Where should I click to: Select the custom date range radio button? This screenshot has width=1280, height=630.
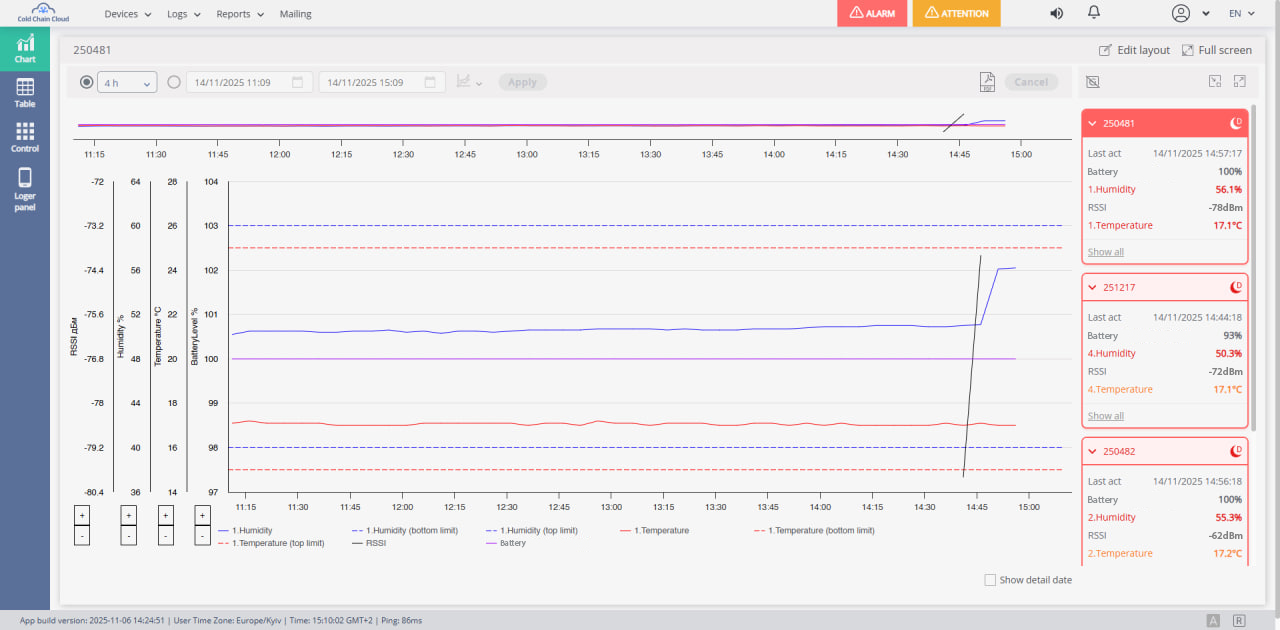point(174,82)
